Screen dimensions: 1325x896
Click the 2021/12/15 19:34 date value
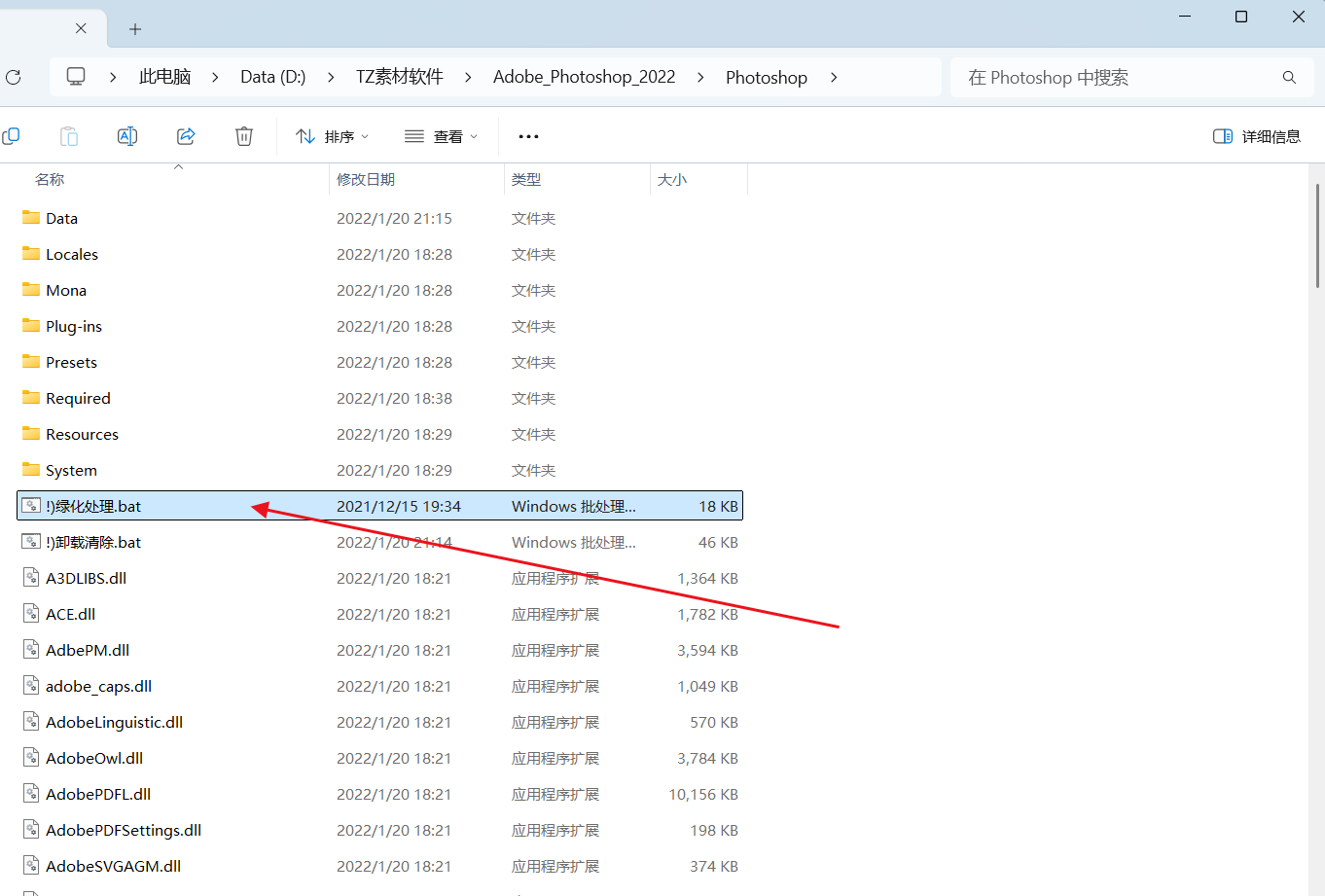click(399, 506)
